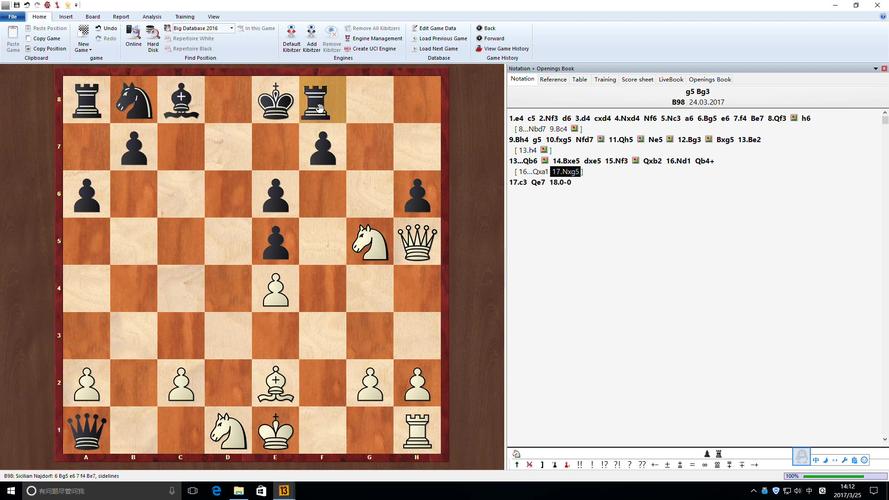This screenshot has width=889, height=500.
Task: Switch to the Board ribbon tab
Action: coord(92,17)
